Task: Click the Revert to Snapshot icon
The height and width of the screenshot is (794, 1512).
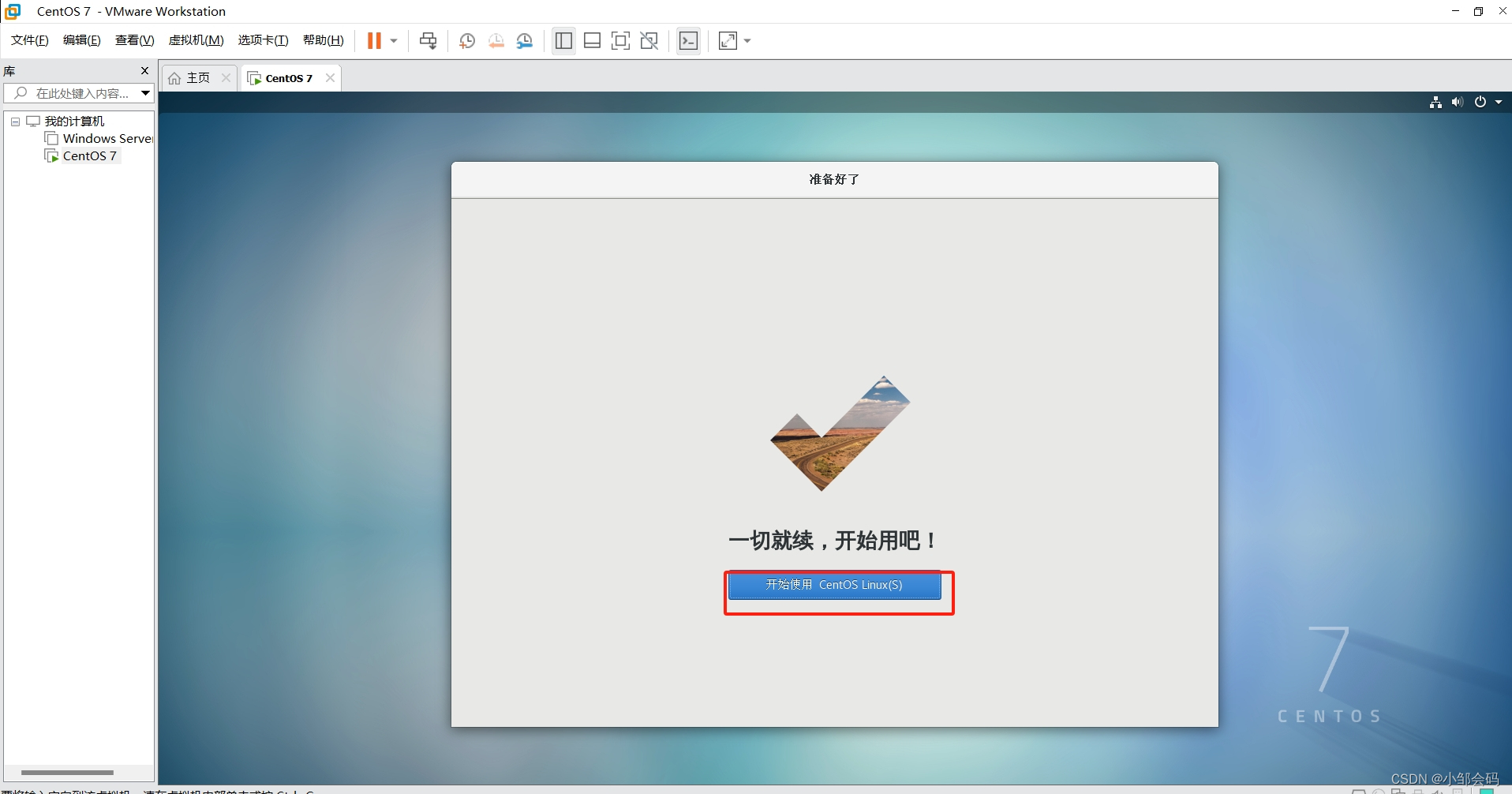Action: pos(496,41)
